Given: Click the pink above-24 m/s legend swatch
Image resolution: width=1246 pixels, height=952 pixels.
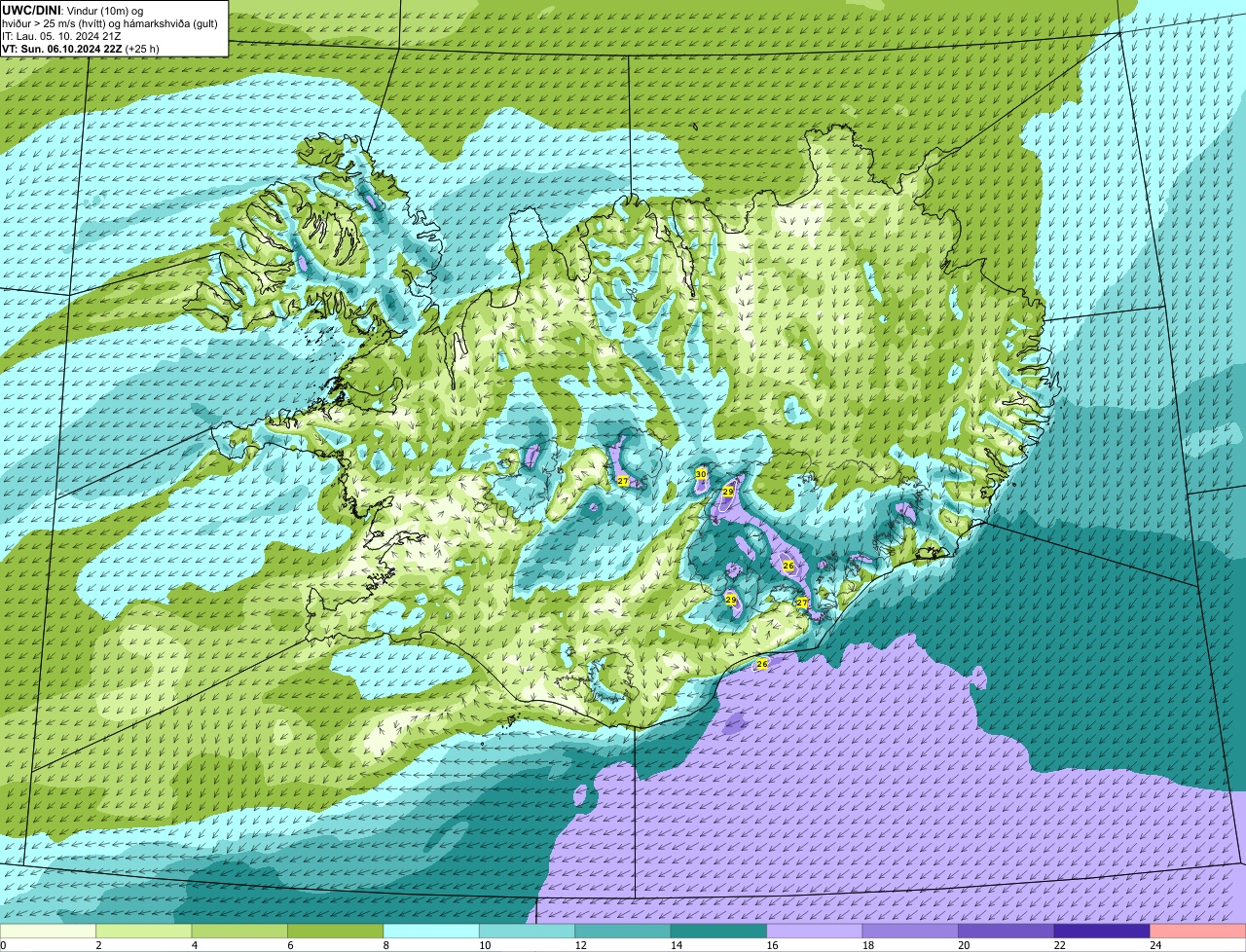Looking at the screenshot, I should (x=1198, y=931).
